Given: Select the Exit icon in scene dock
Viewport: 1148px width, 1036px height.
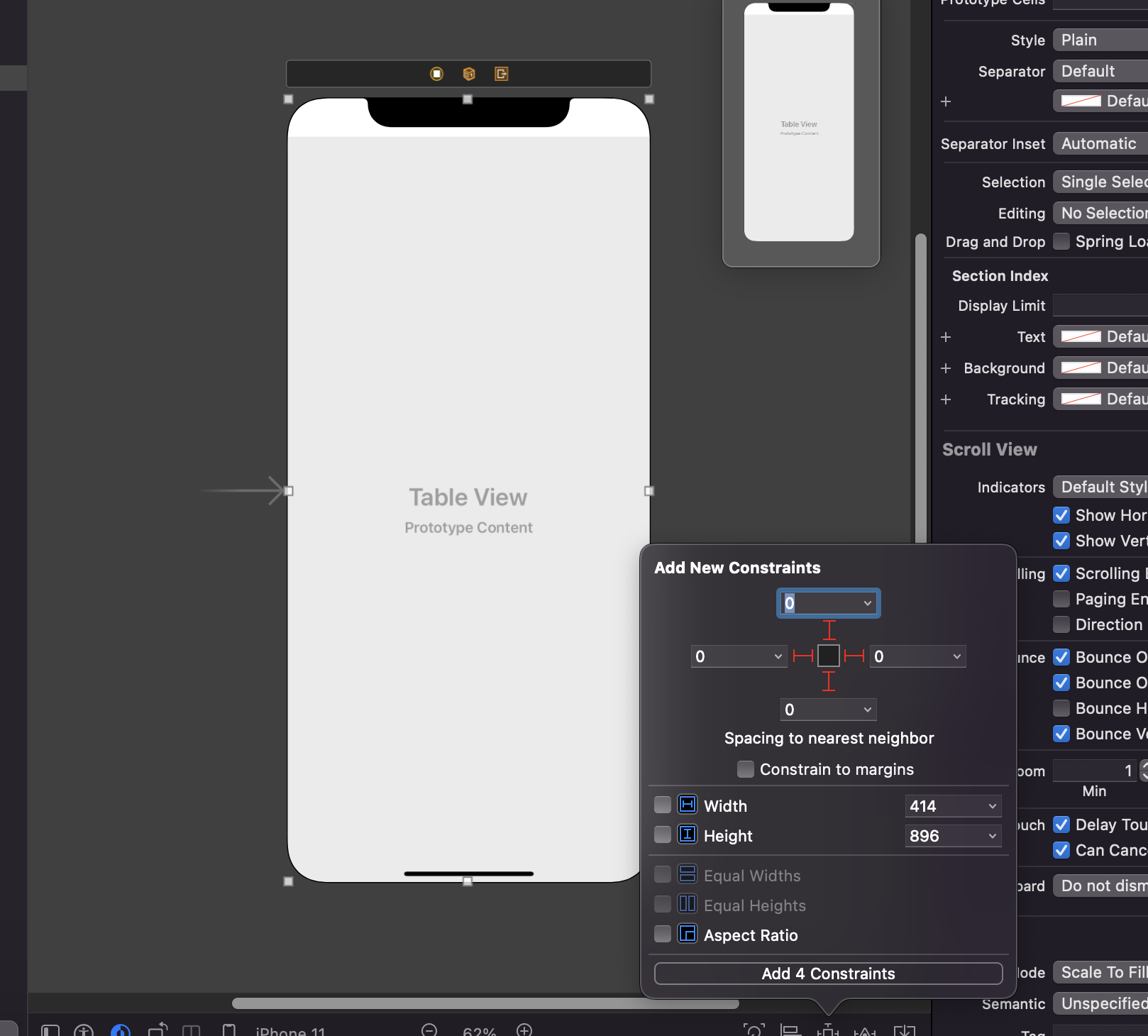Looking at the screenshot, I should pyautogui.click(x=502, y=74).
